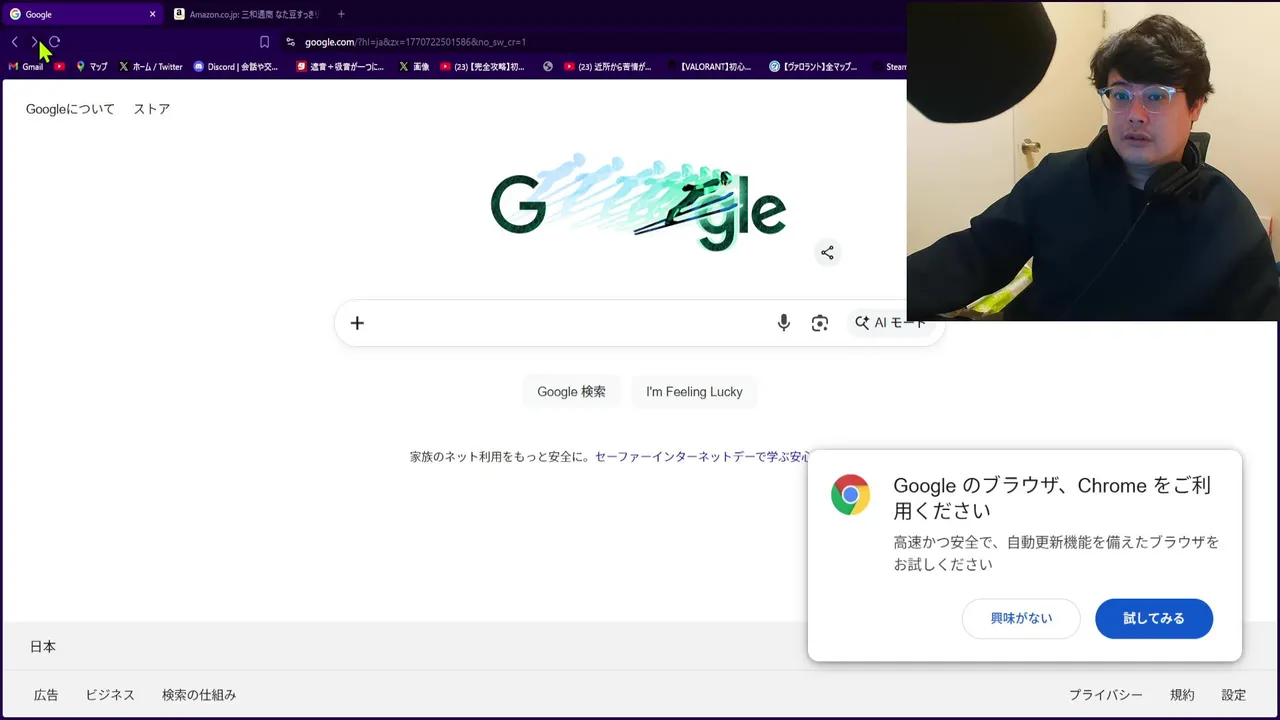
Task: Open the Googleについて link
Action: (x=70, y=109)
